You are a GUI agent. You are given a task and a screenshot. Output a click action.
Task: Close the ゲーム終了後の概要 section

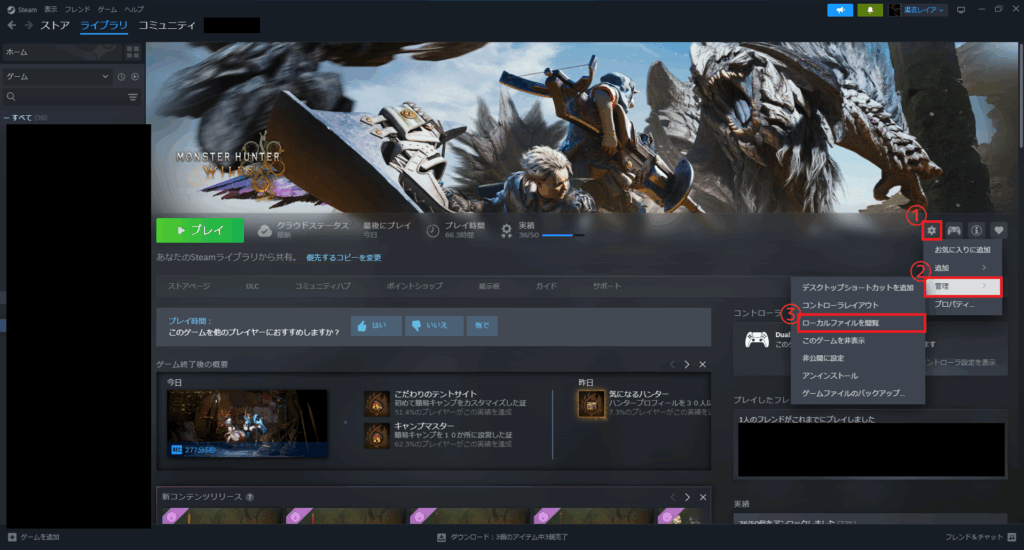703,364
